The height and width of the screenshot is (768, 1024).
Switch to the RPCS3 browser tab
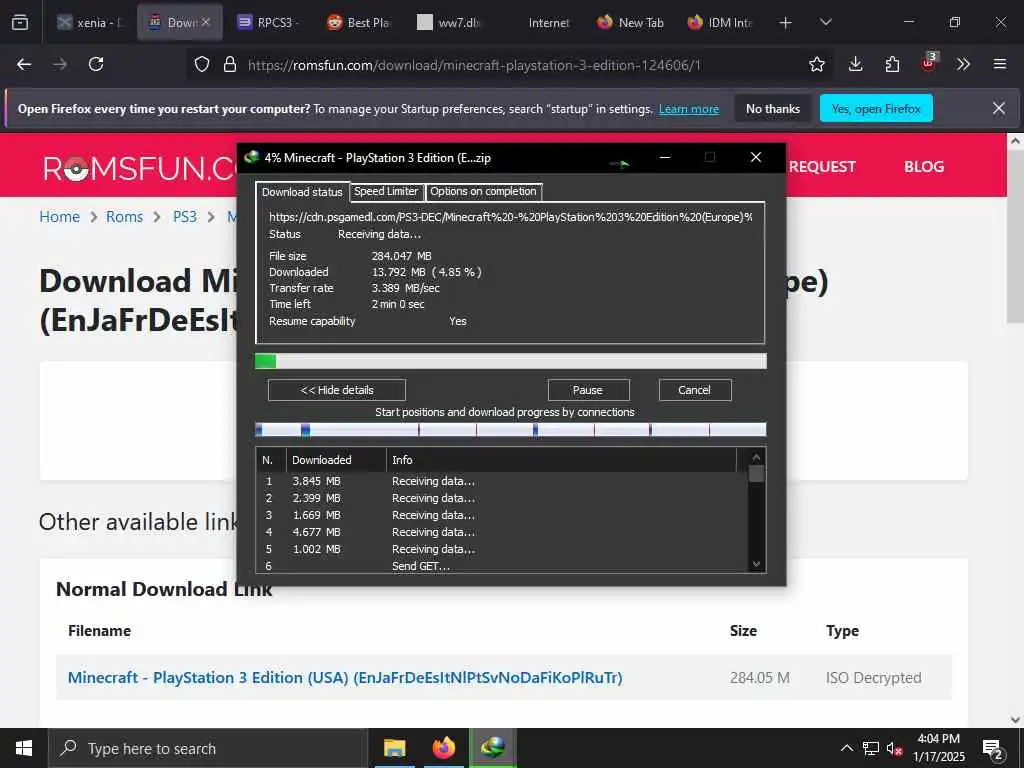tap(268, 23)
